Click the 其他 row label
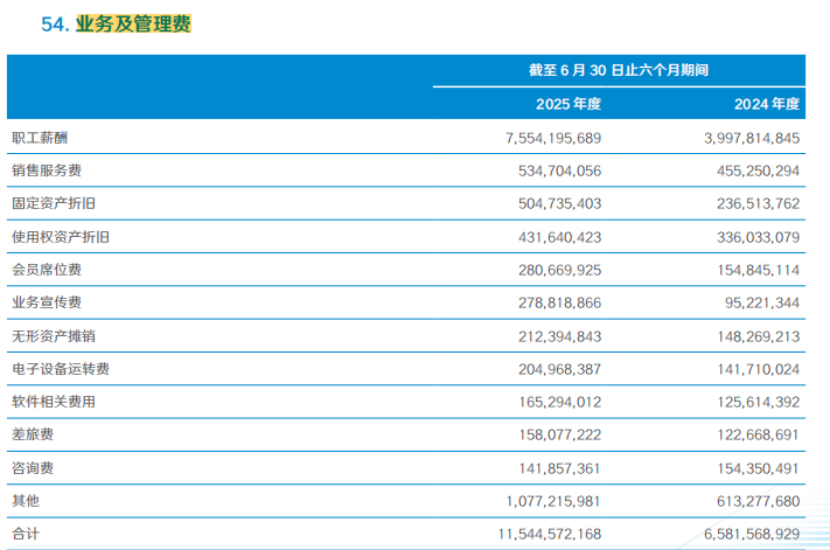Screen dimensions: 830x550 [x=26, y=500]
